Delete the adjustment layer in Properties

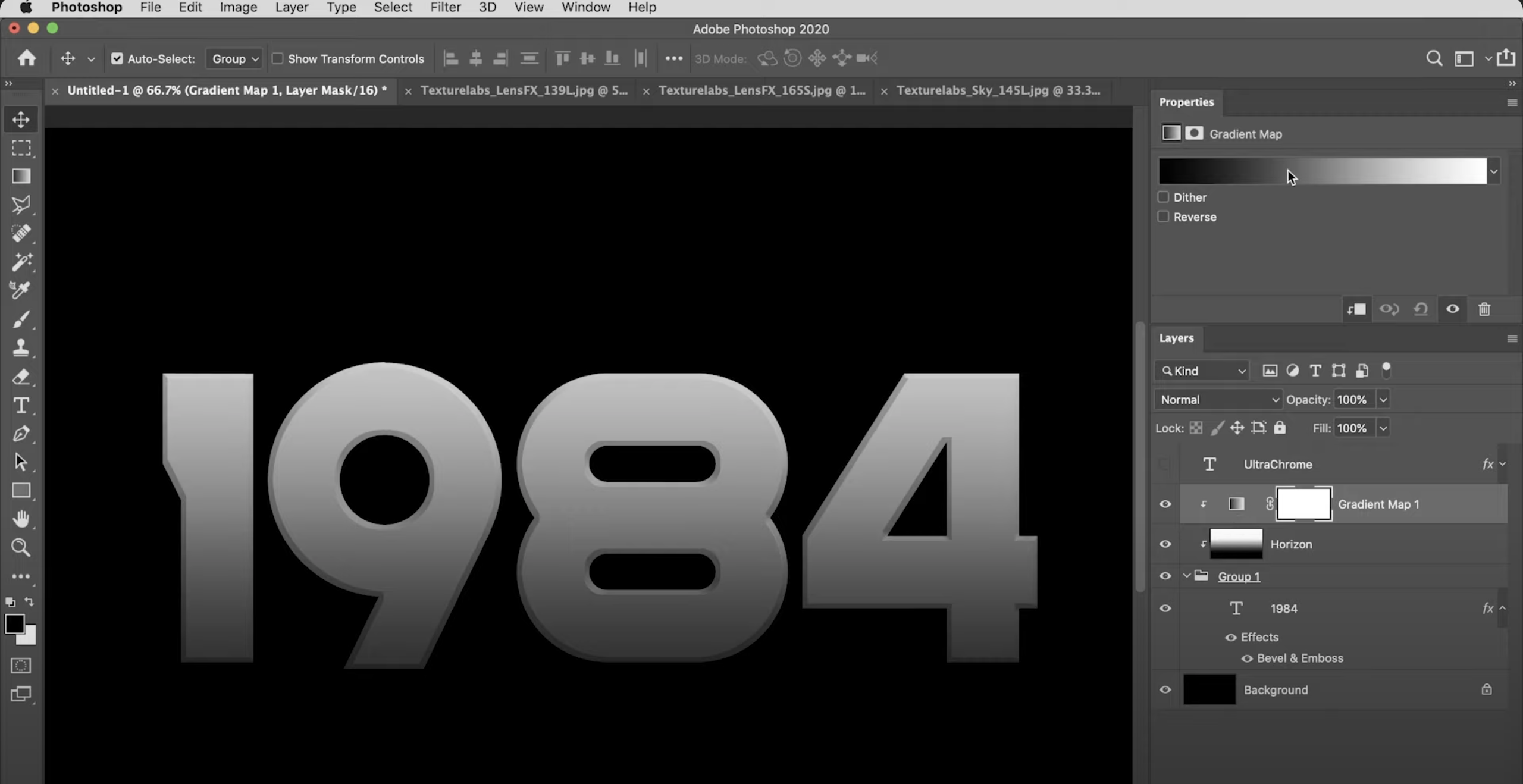[x=1484, y=309]
